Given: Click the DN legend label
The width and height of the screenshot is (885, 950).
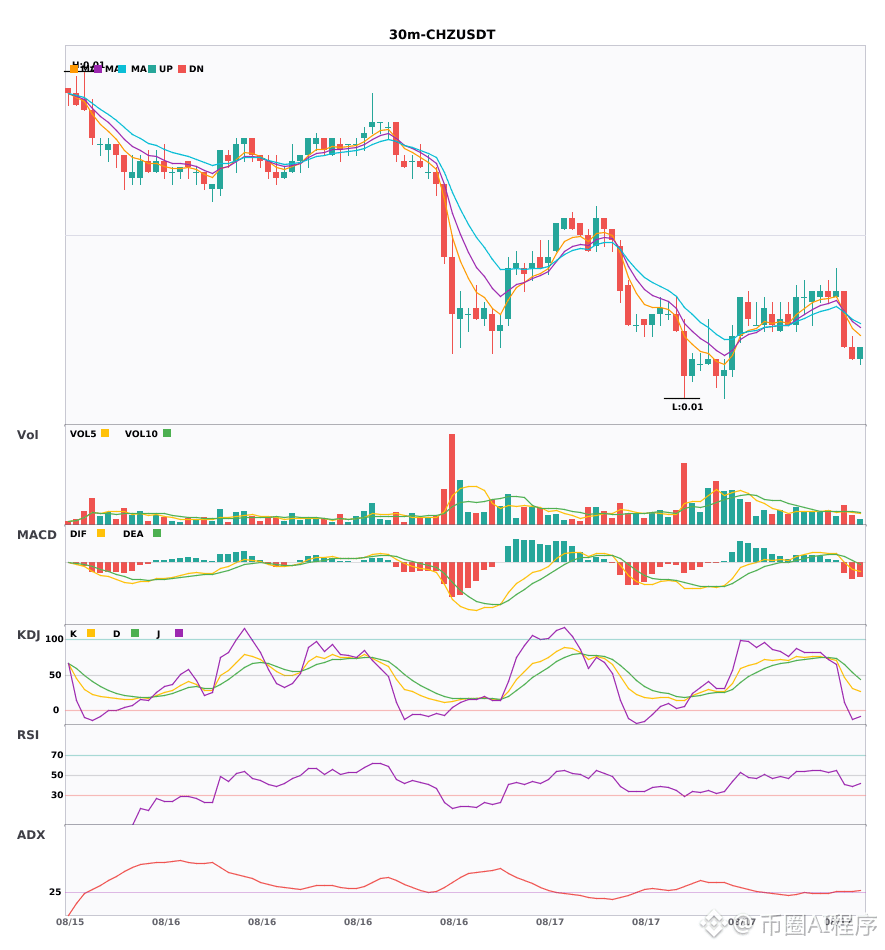Looking at the screenshot, I should [196, 69].
